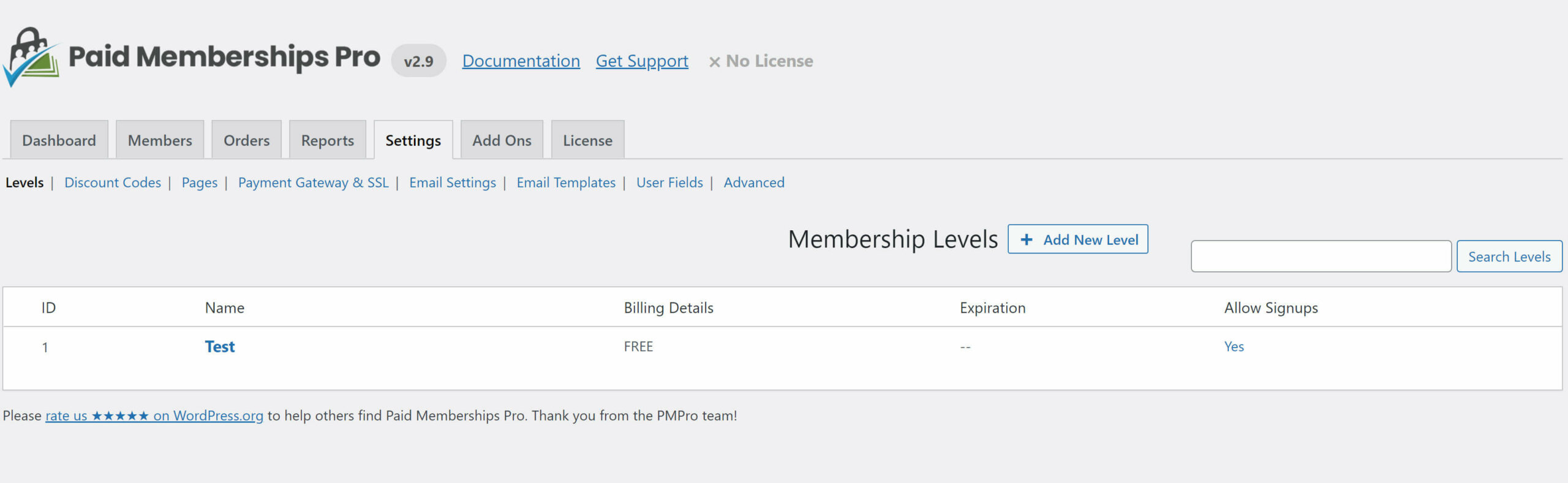The image size is (1568, 483).
Task: Click the v2.9 version badge
Action: [419, 61]
